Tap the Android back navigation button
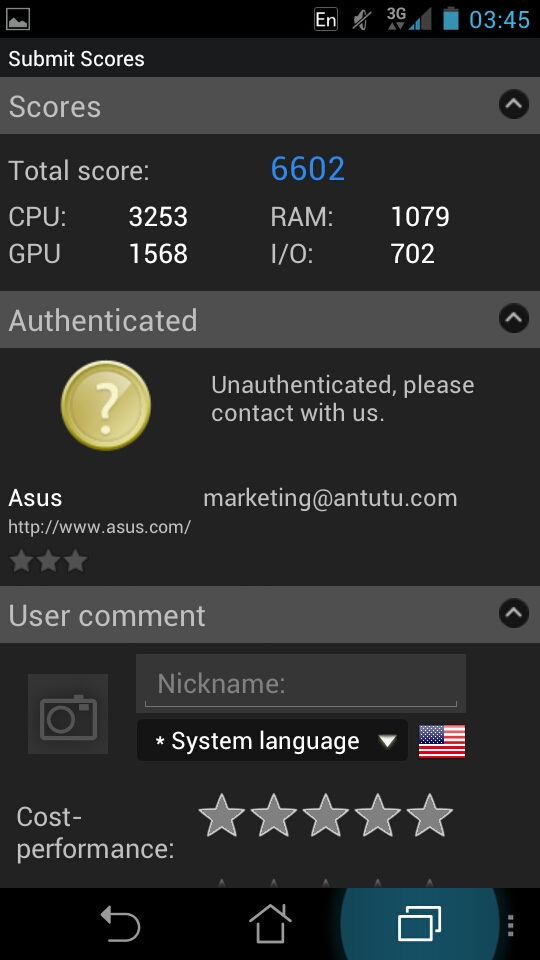The image size is (540, 960). pos(121,923)
